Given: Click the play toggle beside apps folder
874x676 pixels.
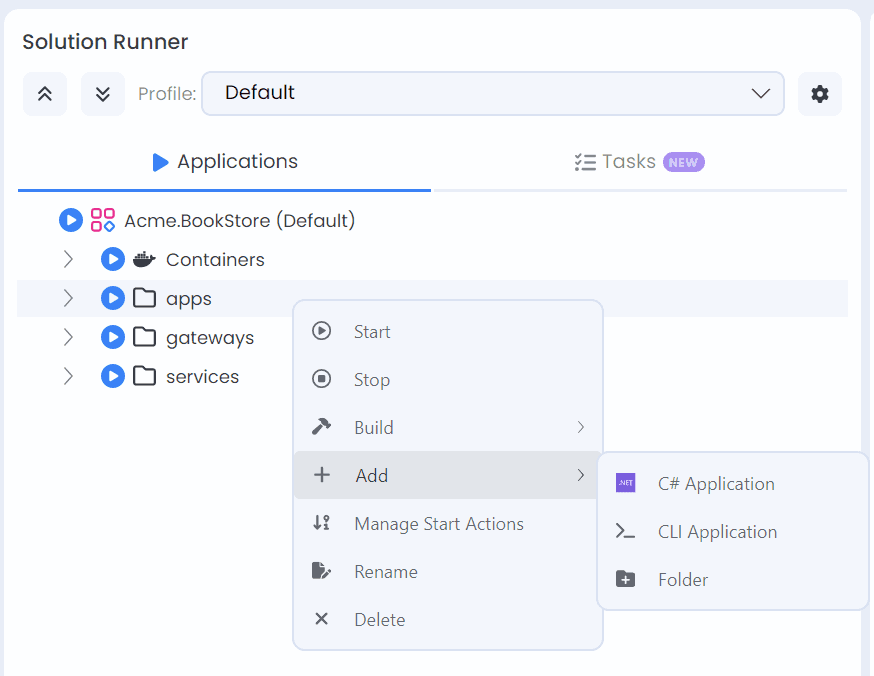Looking at the screenshot, I should (x=112, y=298).
